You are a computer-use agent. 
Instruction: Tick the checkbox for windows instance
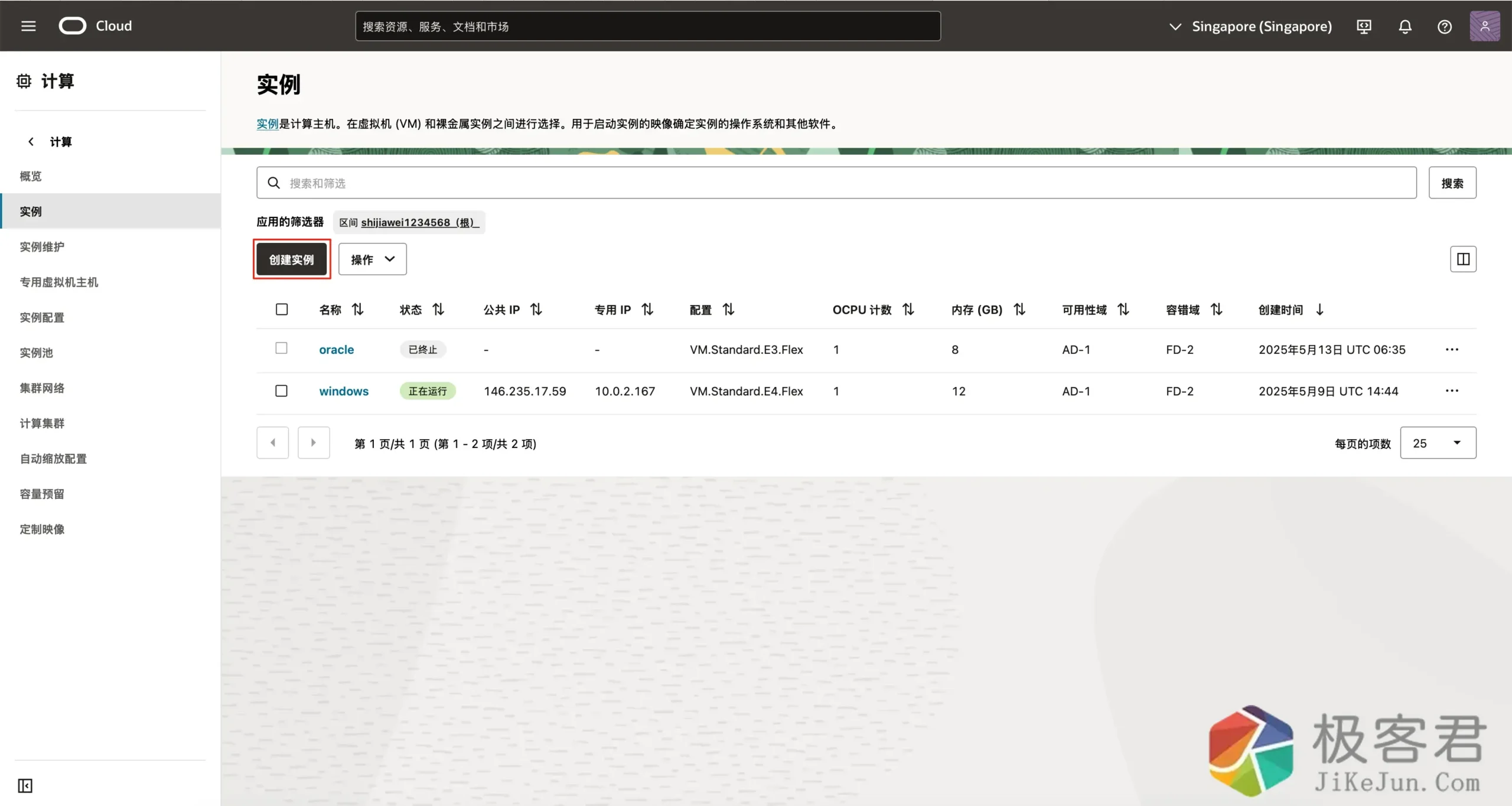[x=281, y=391]
